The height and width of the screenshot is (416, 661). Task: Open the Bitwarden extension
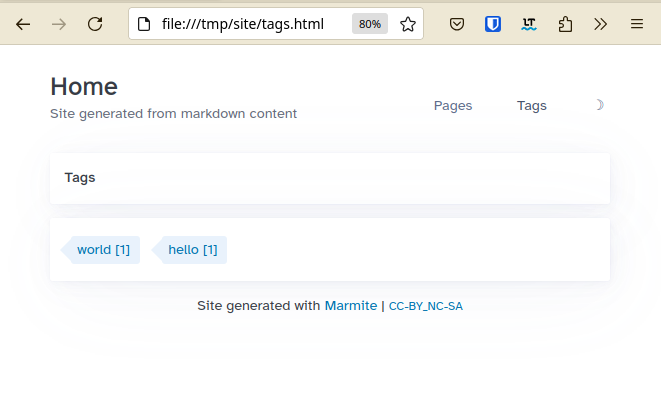pyautogui.click(x=493, y=24)
